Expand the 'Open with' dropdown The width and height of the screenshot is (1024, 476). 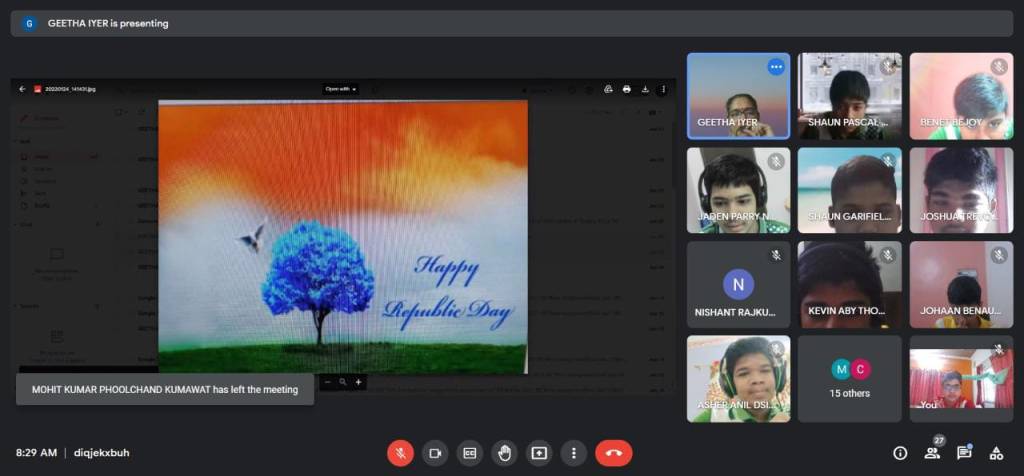point(340,89)
